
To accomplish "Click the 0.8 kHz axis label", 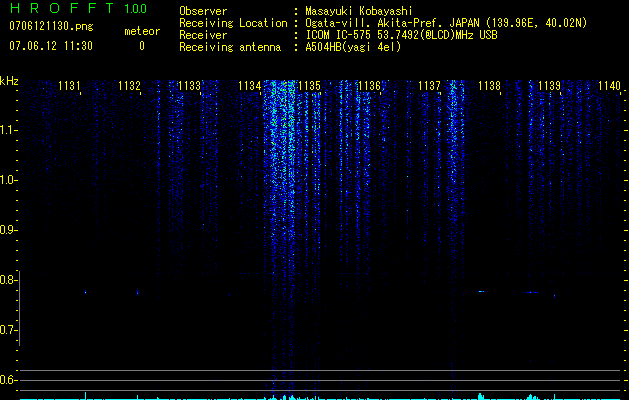I will pyautogui.click(x=6, y=280).
